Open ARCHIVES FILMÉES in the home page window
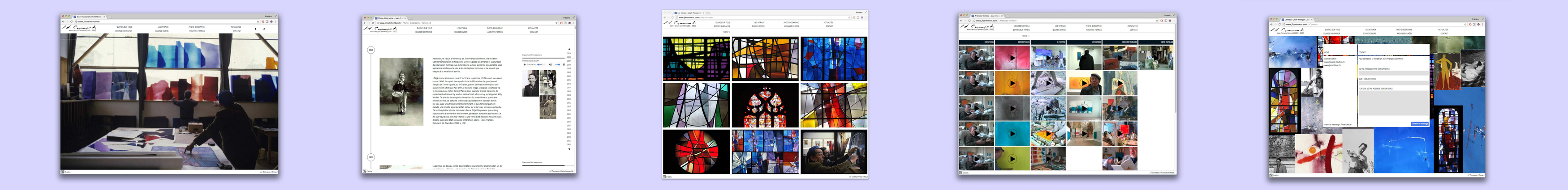 point(197,31)
